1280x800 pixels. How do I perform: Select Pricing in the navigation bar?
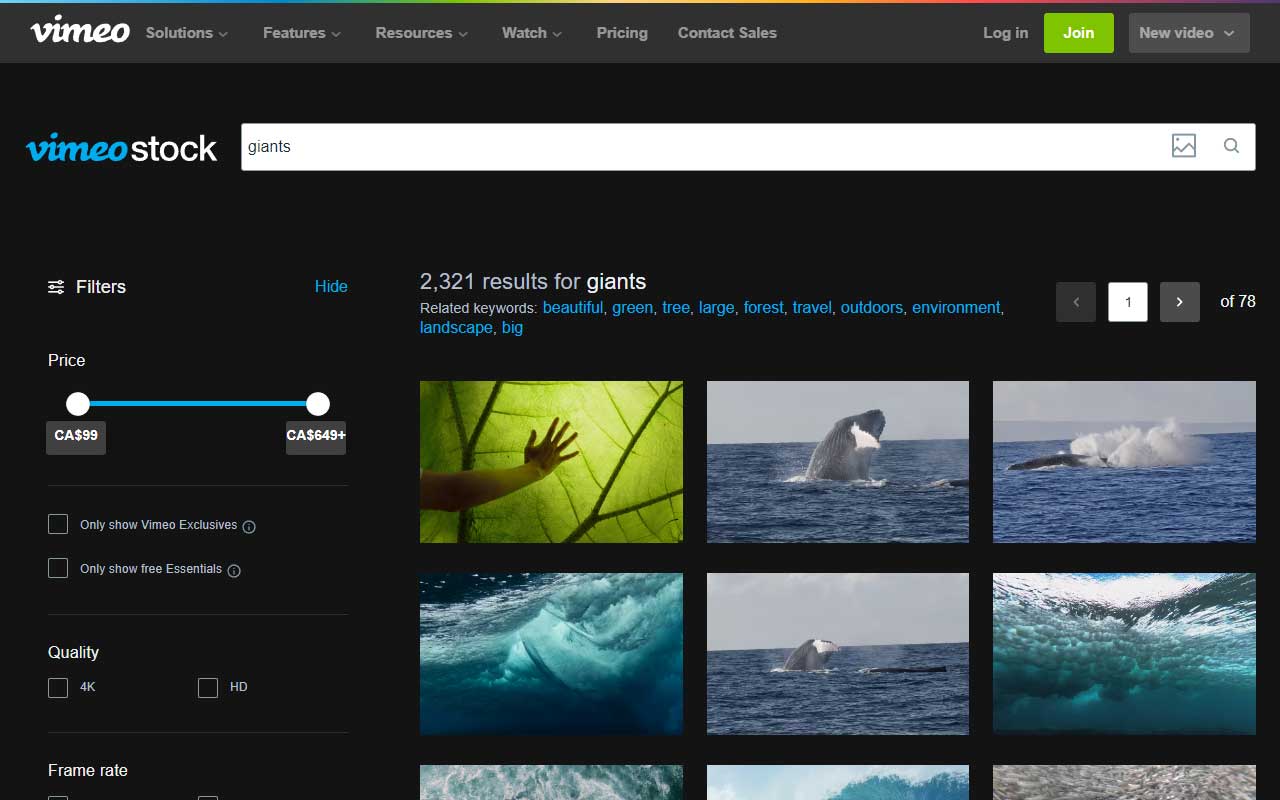[x=622, y=32]
